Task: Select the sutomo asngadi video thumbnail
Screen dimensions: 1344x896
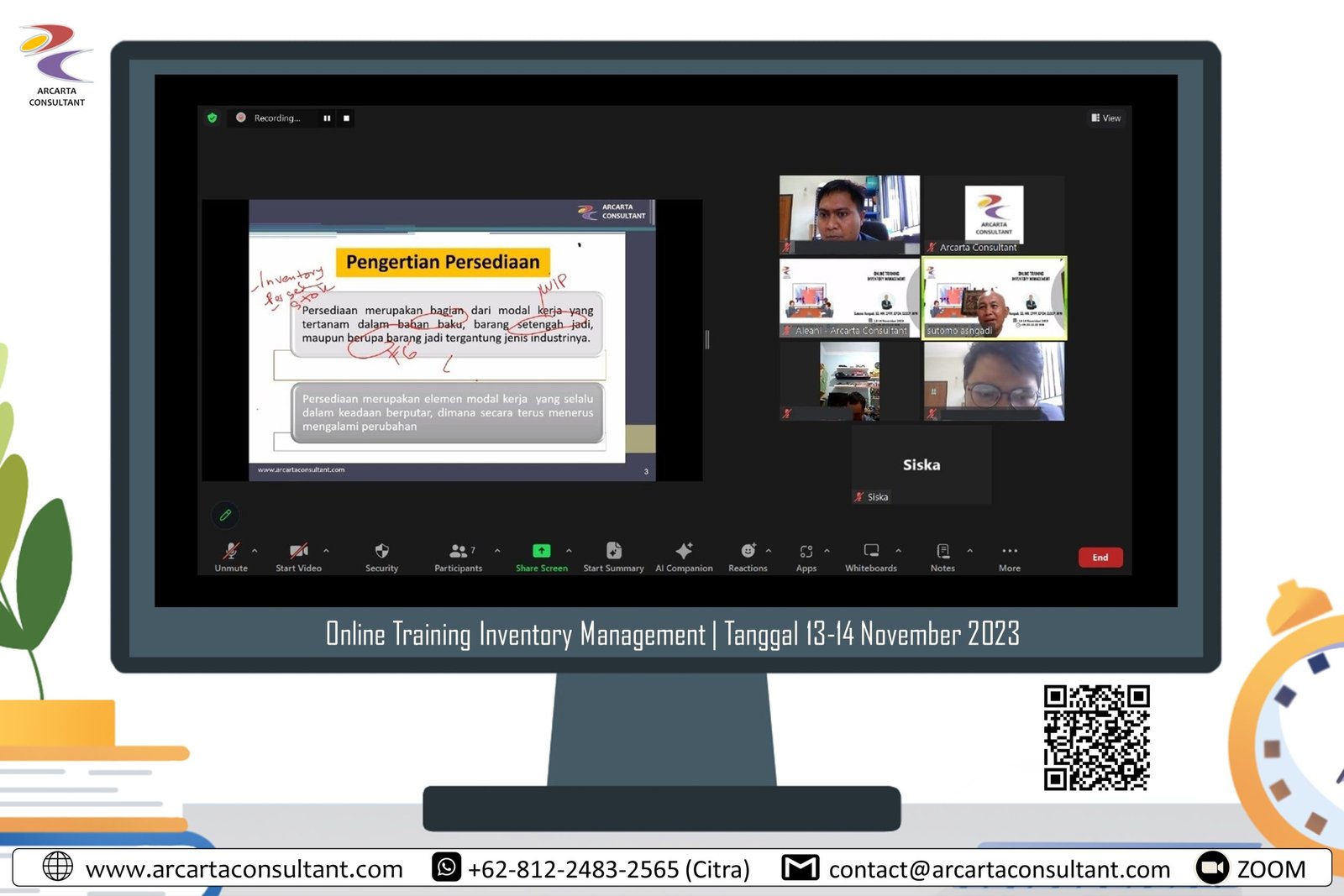Action: click(x=994, y=298)
